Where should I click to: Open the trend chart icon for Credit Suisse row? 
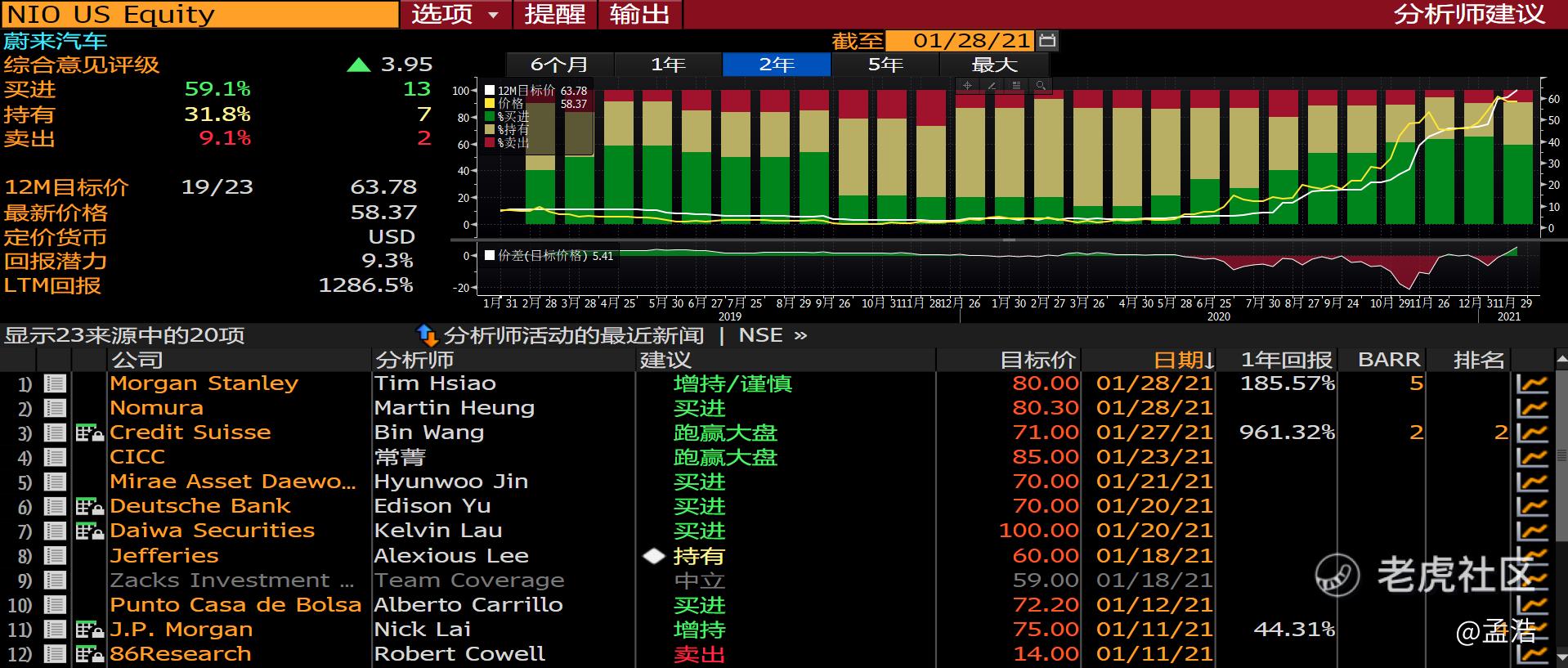pos(1532,433)
